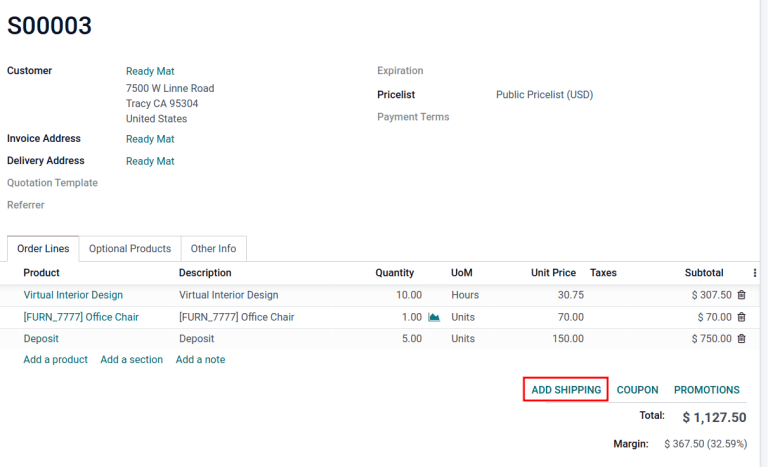Viewport: 768px width, 467px height.
Task: Open the Public Pricelist (USD) field
Action: [544, 95]
